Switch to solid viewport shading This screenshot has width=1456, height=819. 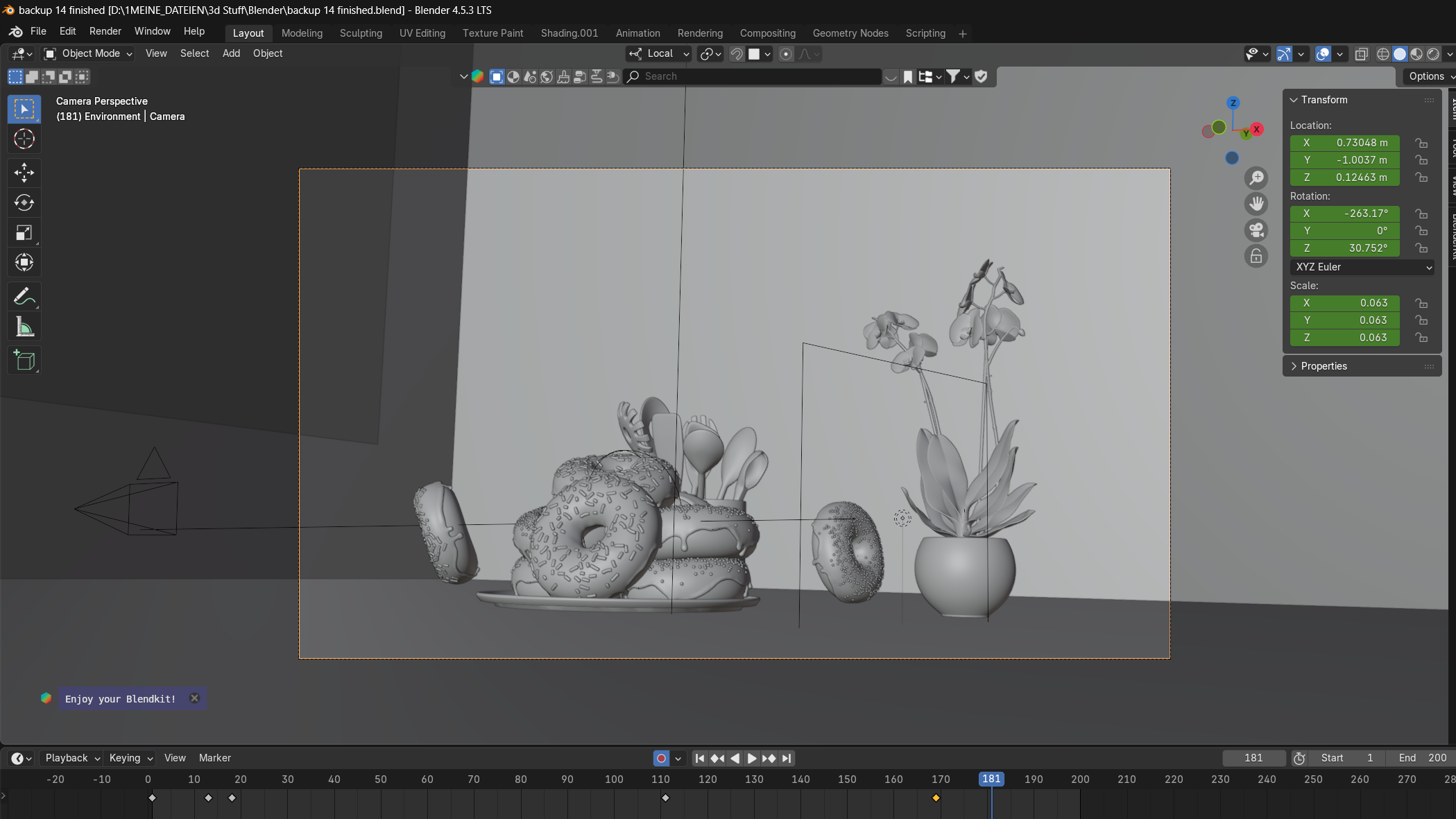[1400, 54]
